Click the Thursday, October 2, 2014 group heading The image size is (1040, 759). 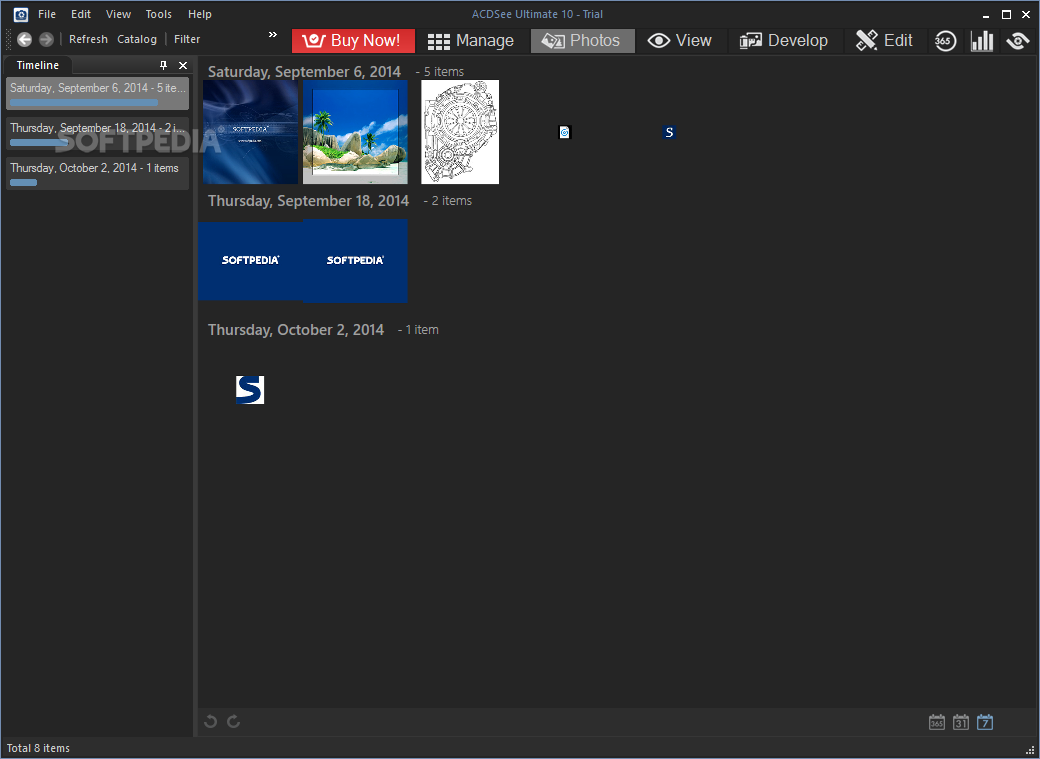(296, 330)
